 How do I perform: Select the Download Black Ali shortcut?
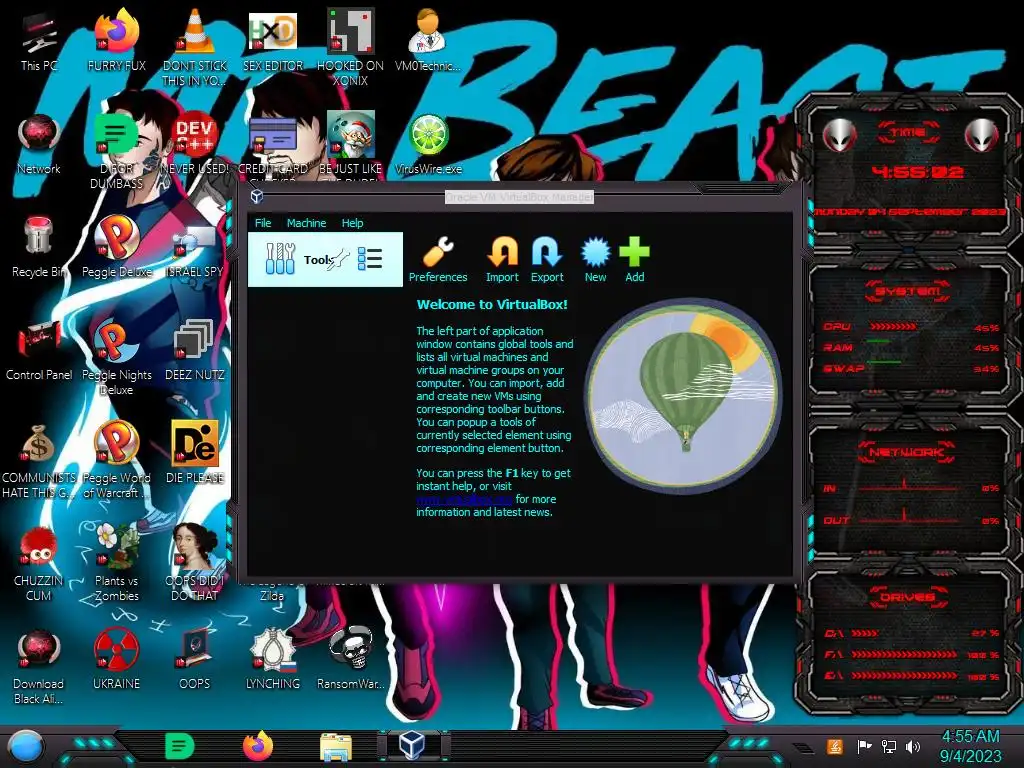(x=39, y=666)
